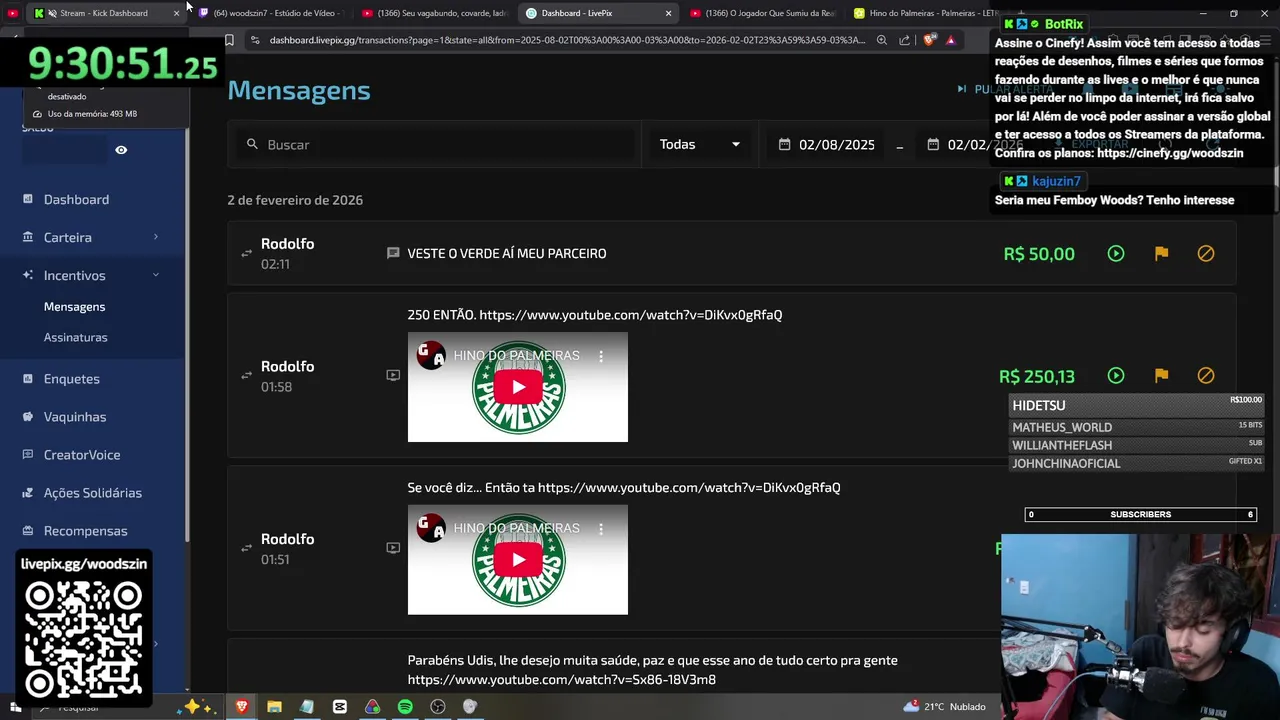The height and width of the screenshot is (720, 1280).
Task: Select Mensagens submenu item
Action: click(x=74, y=307)
